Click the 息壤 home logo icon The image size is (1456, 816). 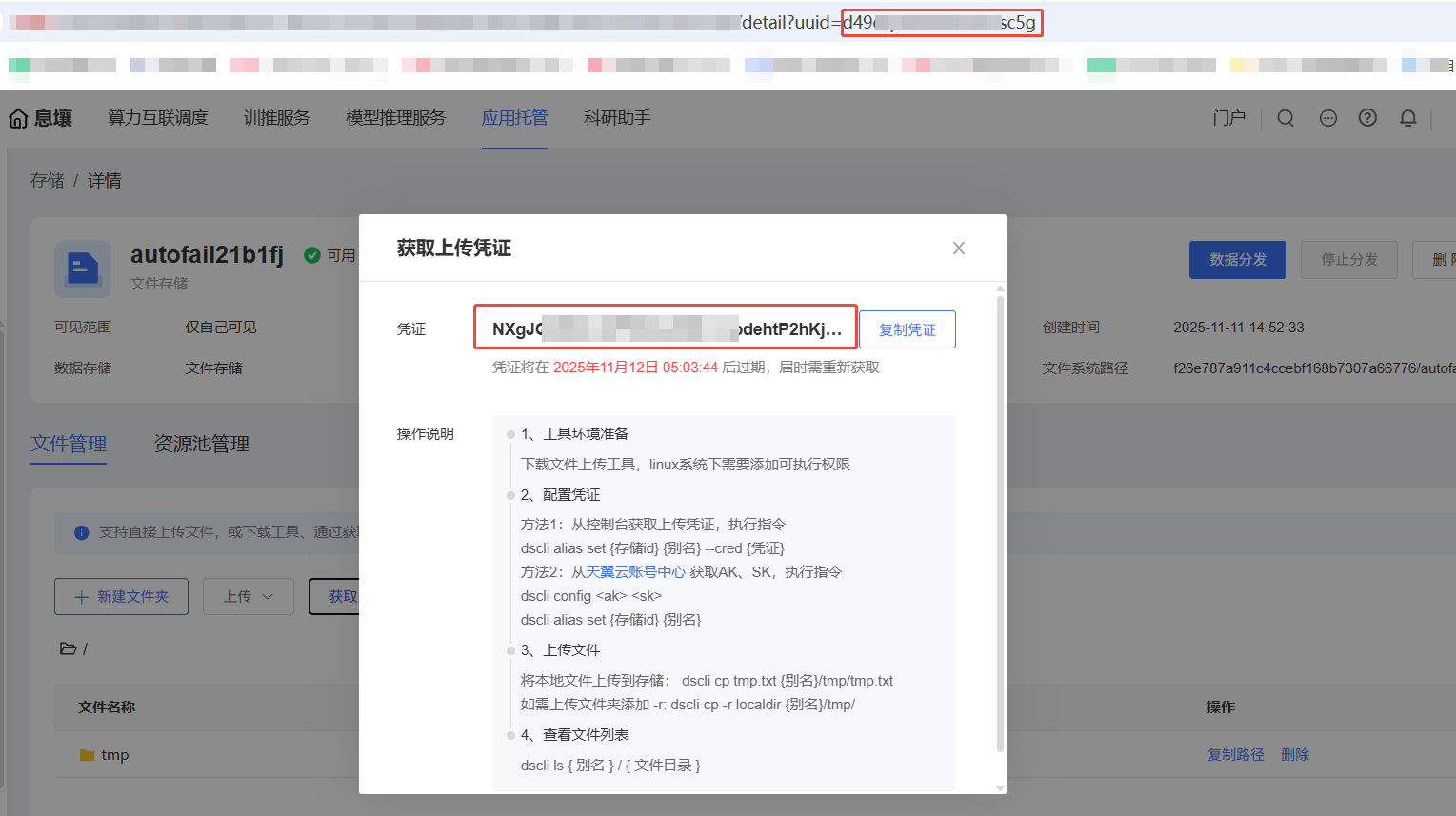(18, 118)
